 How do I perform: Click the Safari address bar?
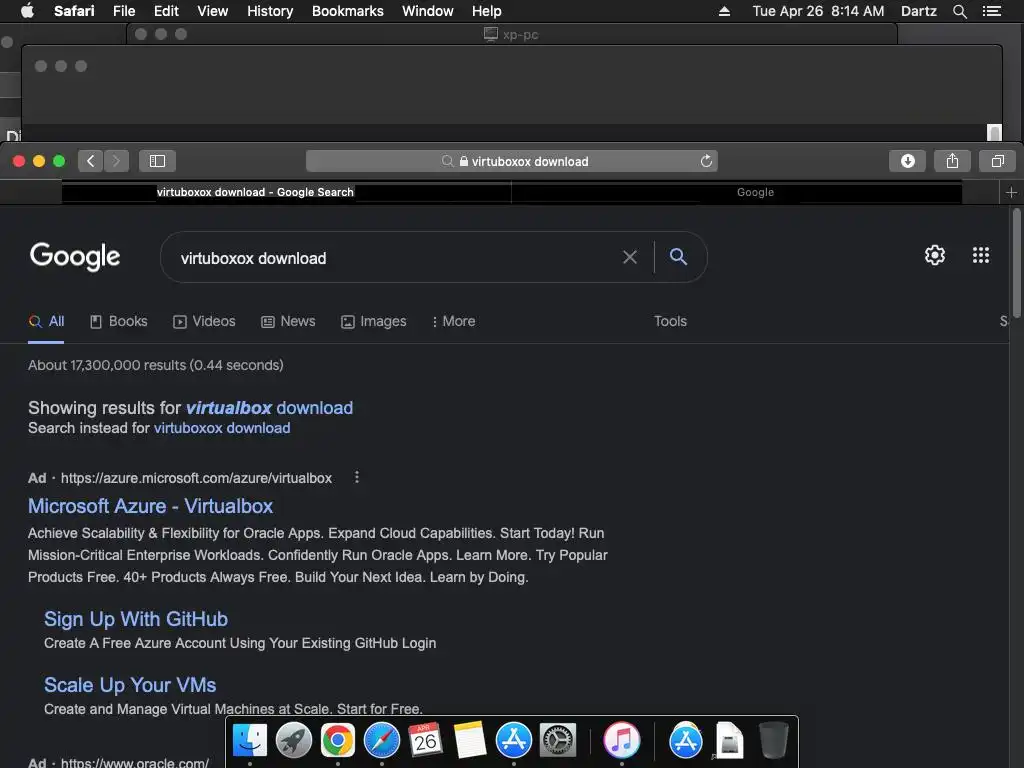[512, 161]
